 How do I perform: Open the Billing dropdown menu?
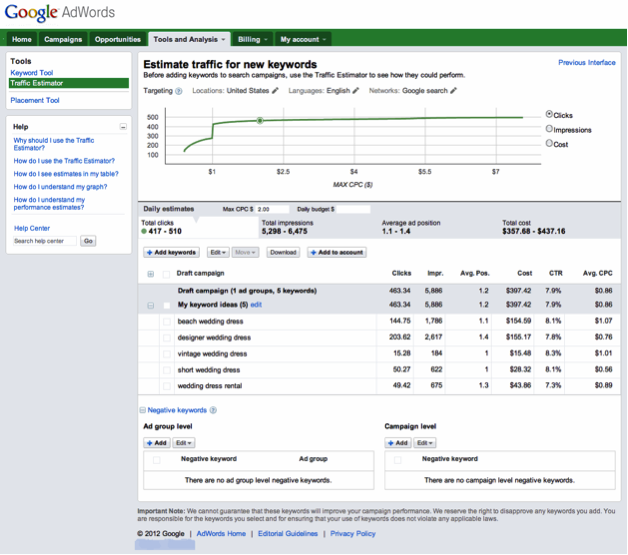pyautogui.click(x=253, y=39)
